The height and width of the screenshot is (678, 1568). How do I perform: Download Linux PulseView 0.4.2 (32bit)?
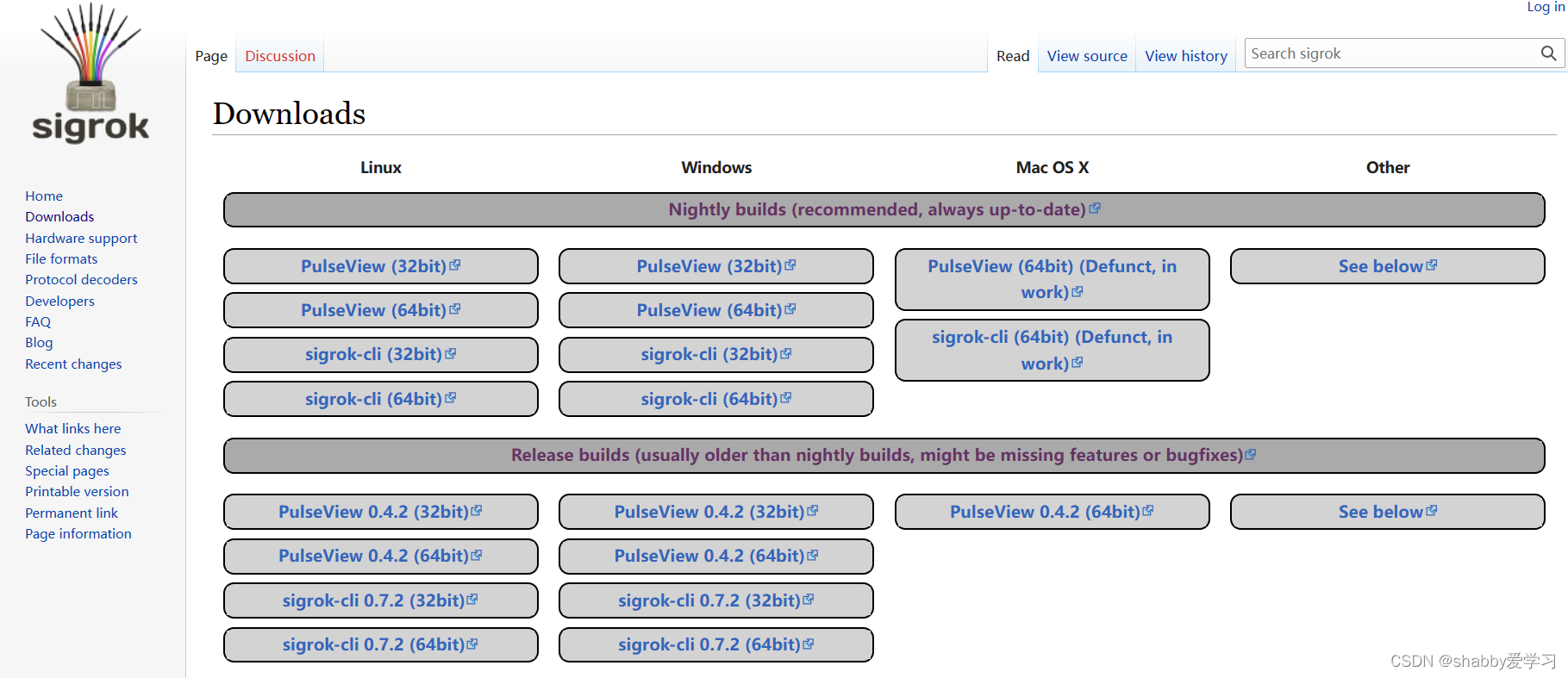380,512
